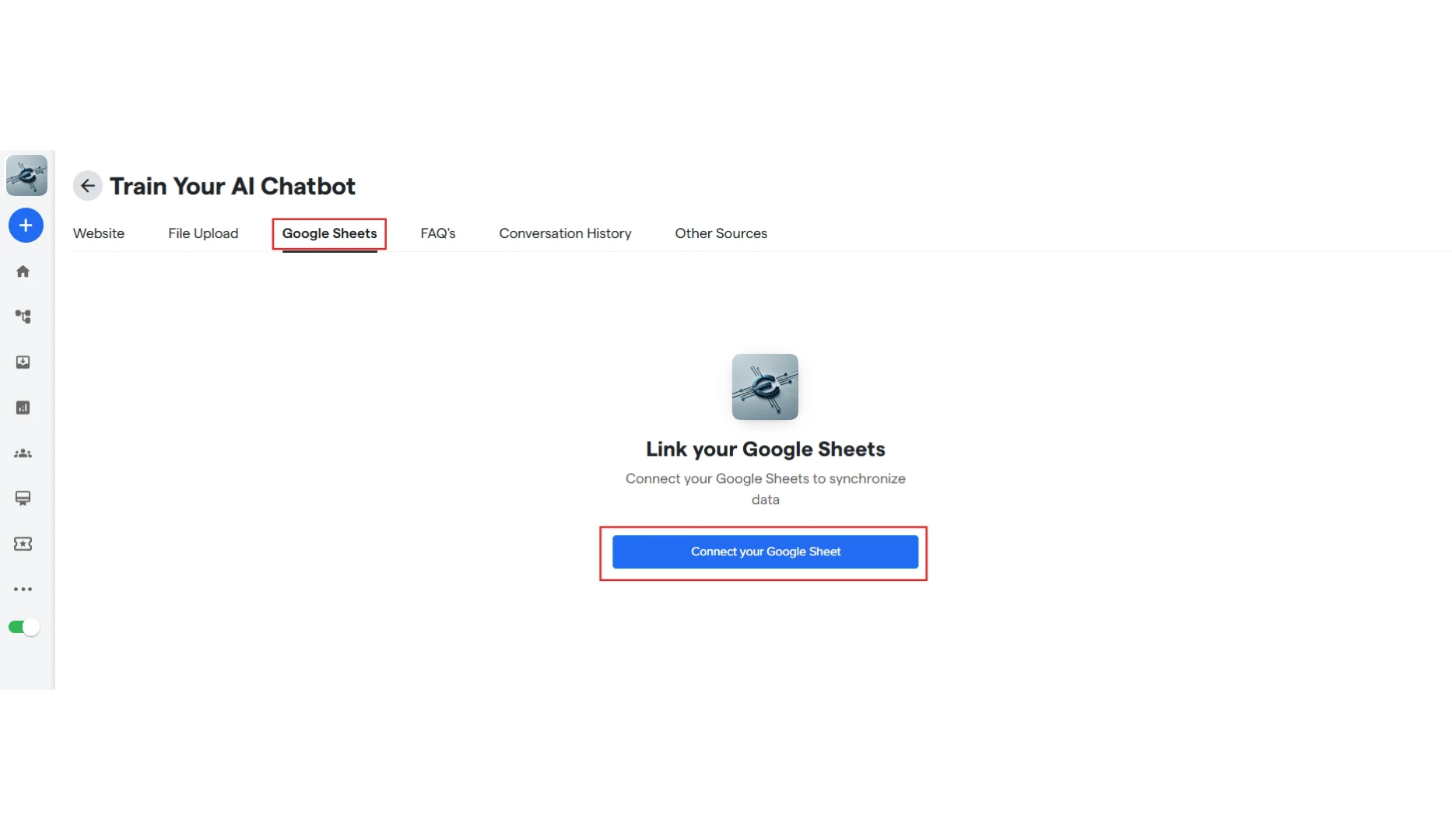Open the three-dots more menu in sidebar
The image size is (1452, 840).
[x=23, y=590]
